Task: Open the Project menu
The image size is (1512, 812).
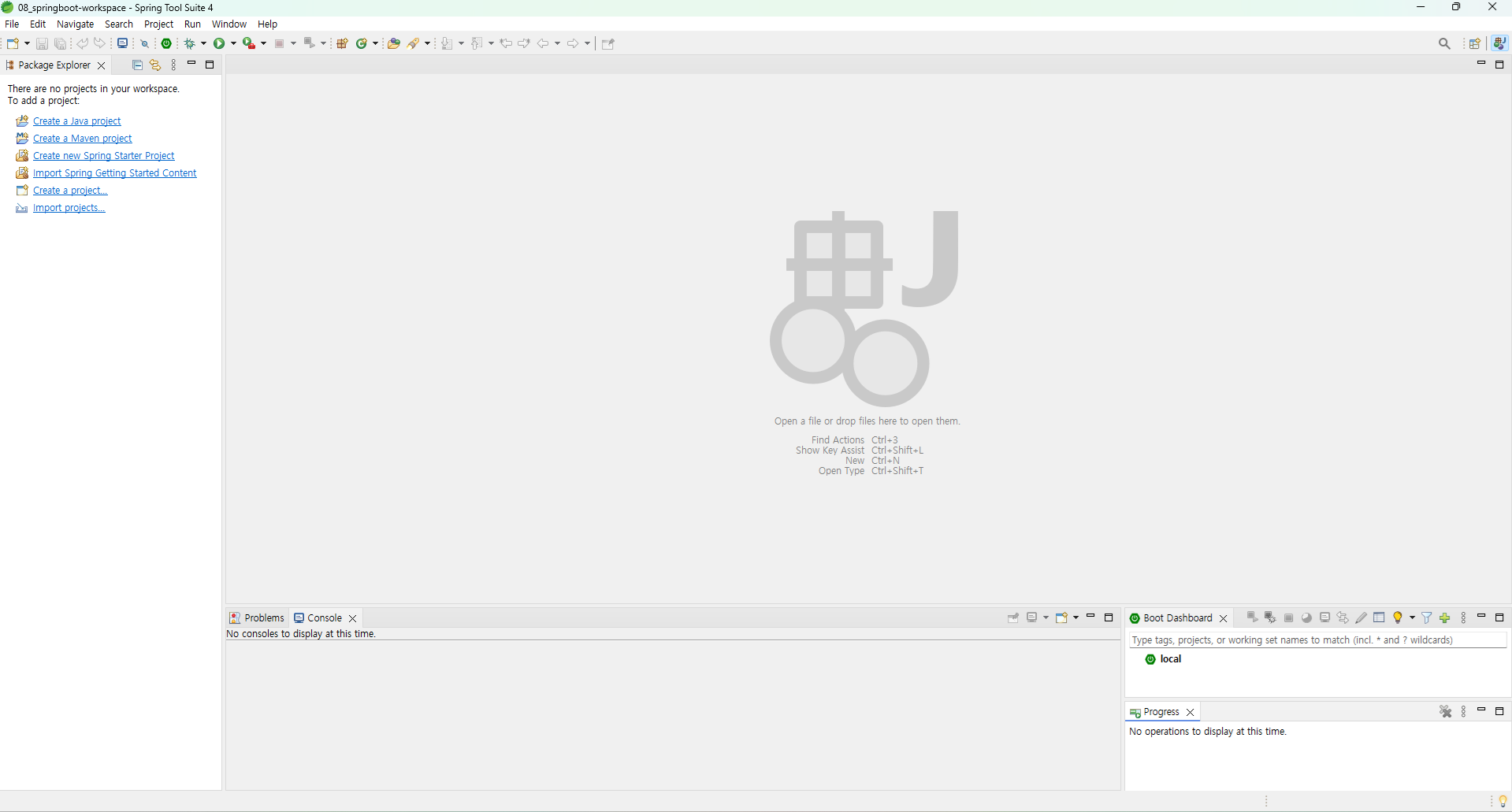Action: (x=158, y=24)
